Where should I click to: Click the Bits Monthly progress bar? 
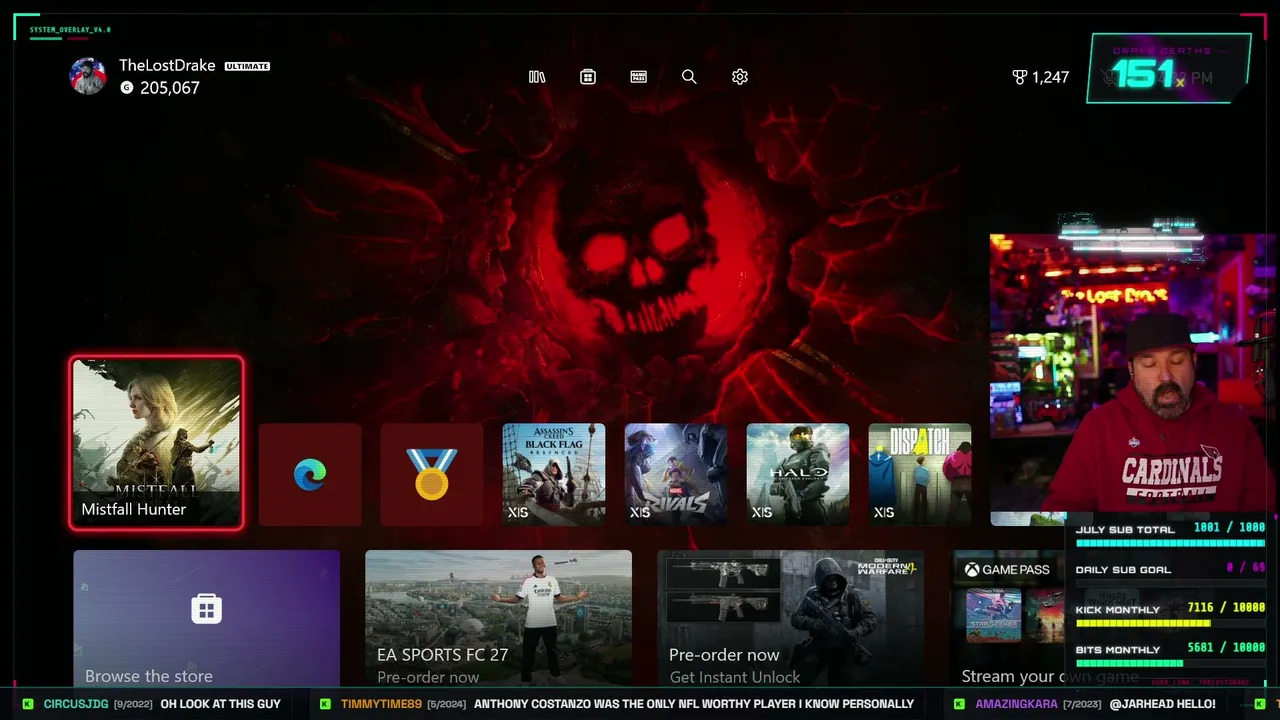click(x=1169, y=663)
